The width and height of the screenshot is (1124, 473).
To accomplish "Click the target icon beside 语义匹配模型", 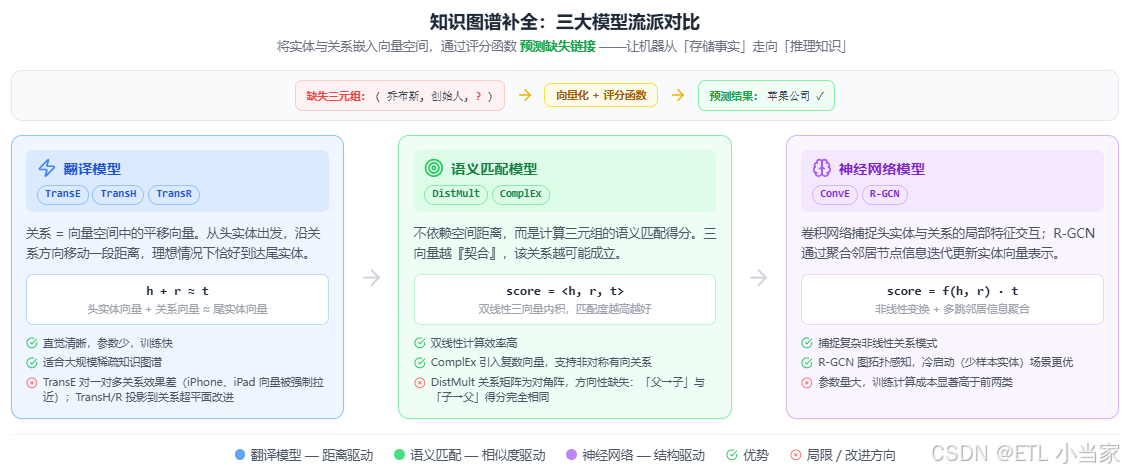I will [x=434, y=168].
